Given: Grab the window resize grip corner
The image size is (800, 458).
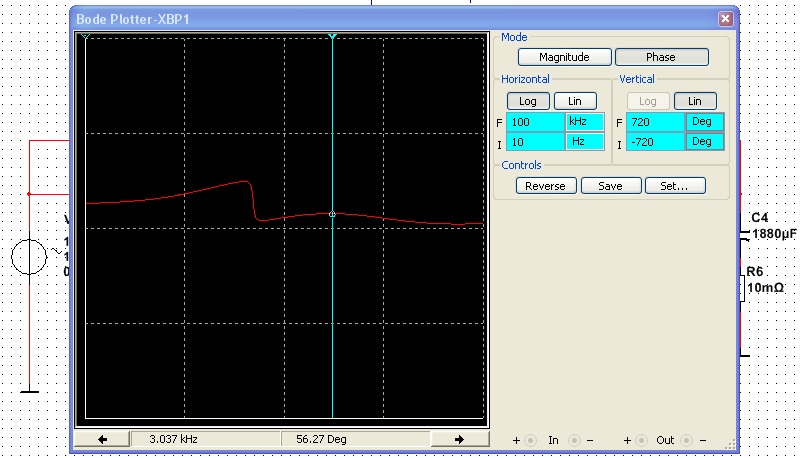Looking at the screenshot, I should pos(731,444).
